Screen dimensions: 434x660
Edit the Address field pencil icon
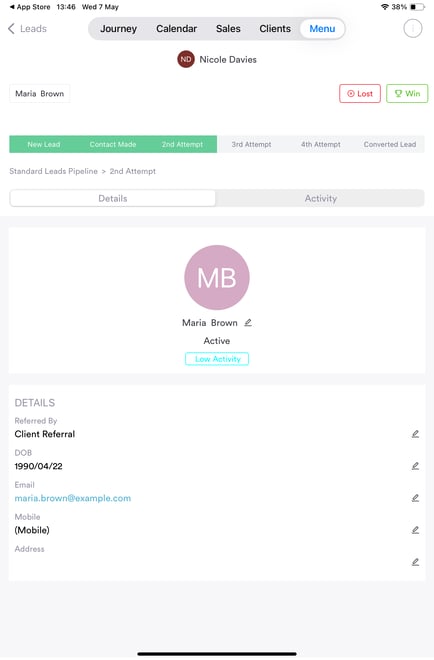(x=415, y=562)
